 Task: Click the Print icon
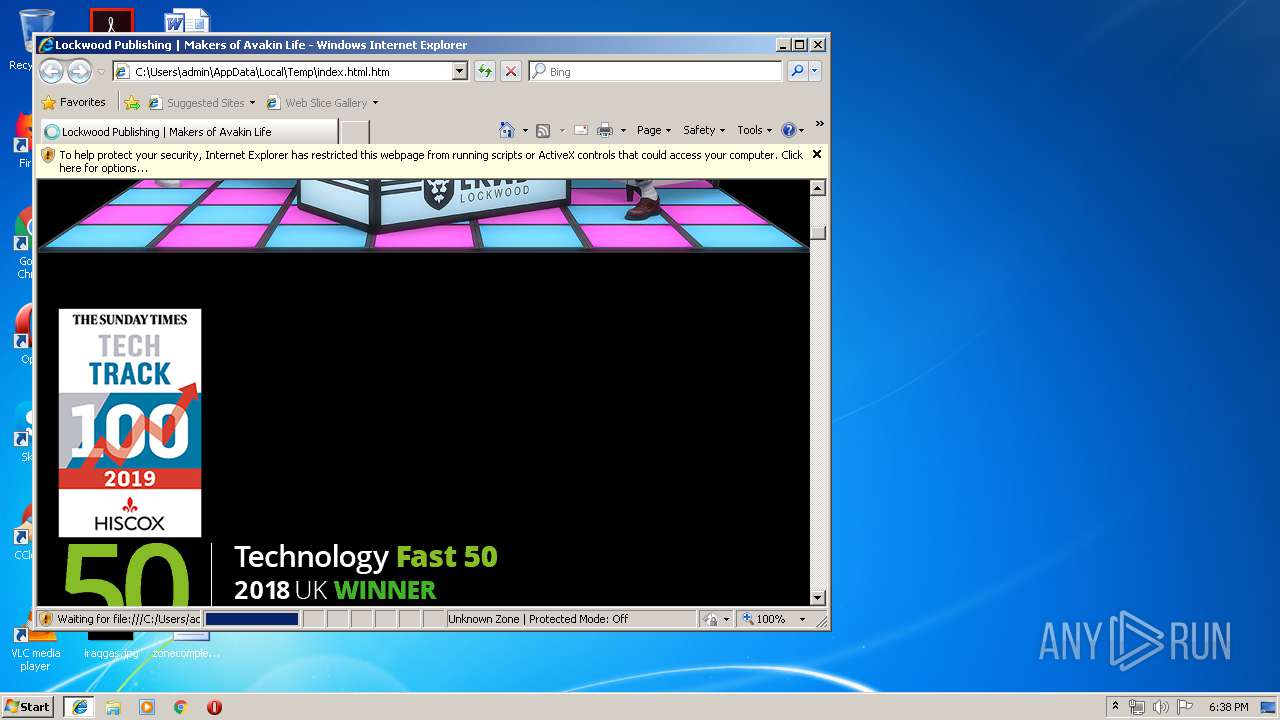[605, 130]
